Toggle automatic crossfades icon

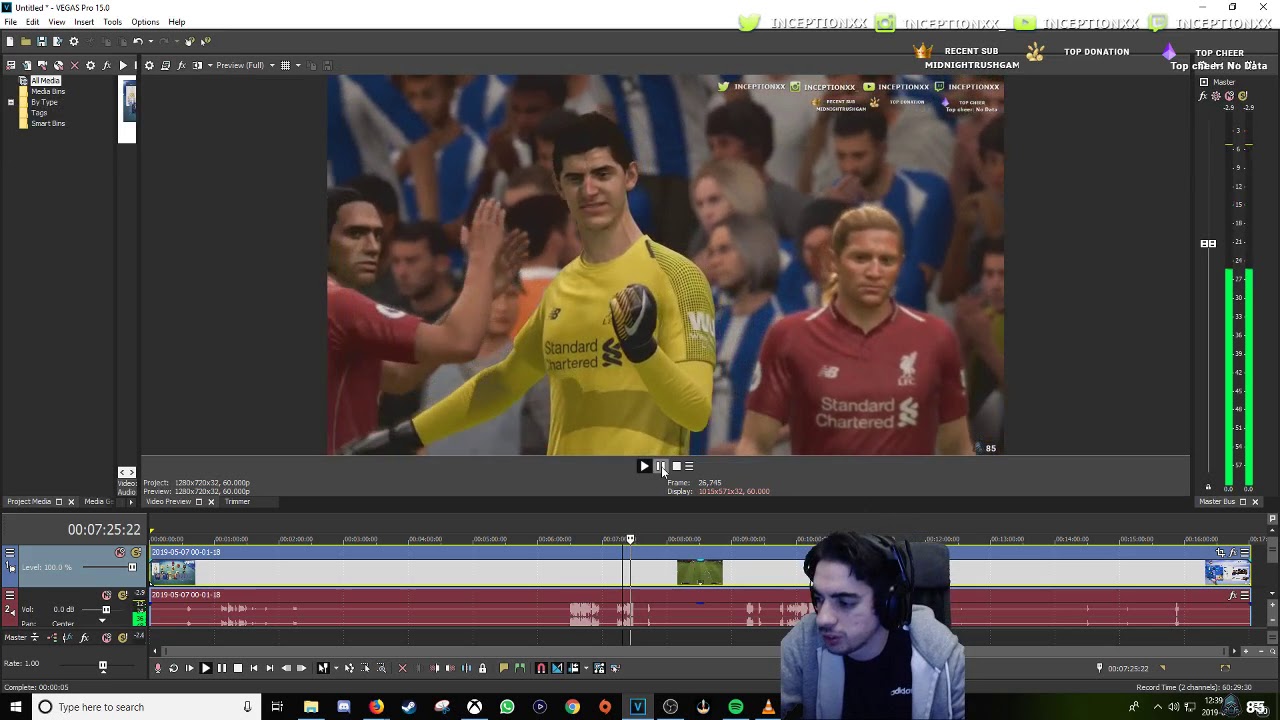[557, 668]
